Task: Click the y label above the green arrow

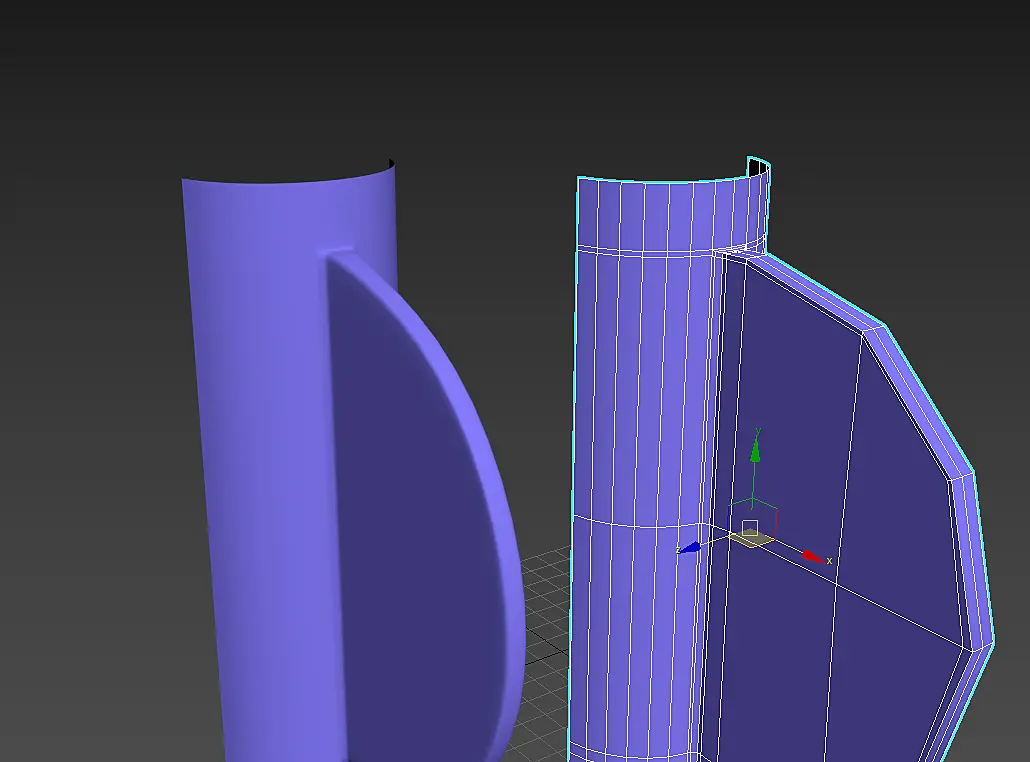Action: pos(757,432)
